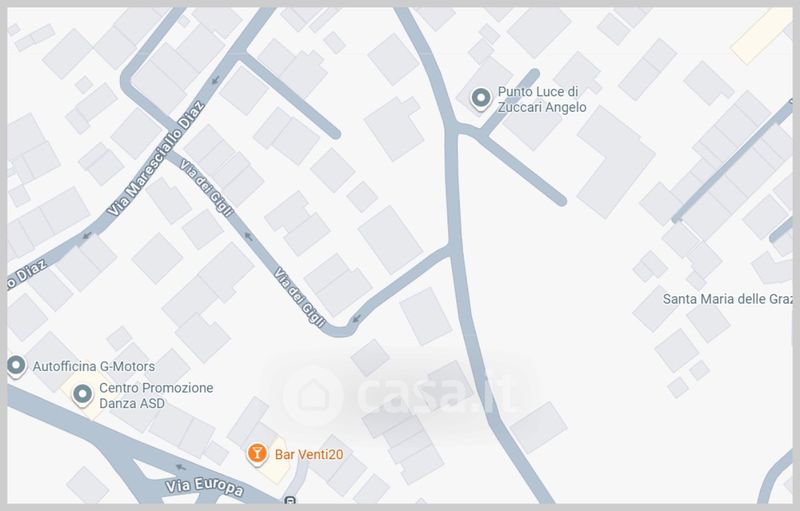This screenshot has height=511, width=800.
Task: Click the Punto Luce di Zuccari Angelo text
Action: (542, 99)
